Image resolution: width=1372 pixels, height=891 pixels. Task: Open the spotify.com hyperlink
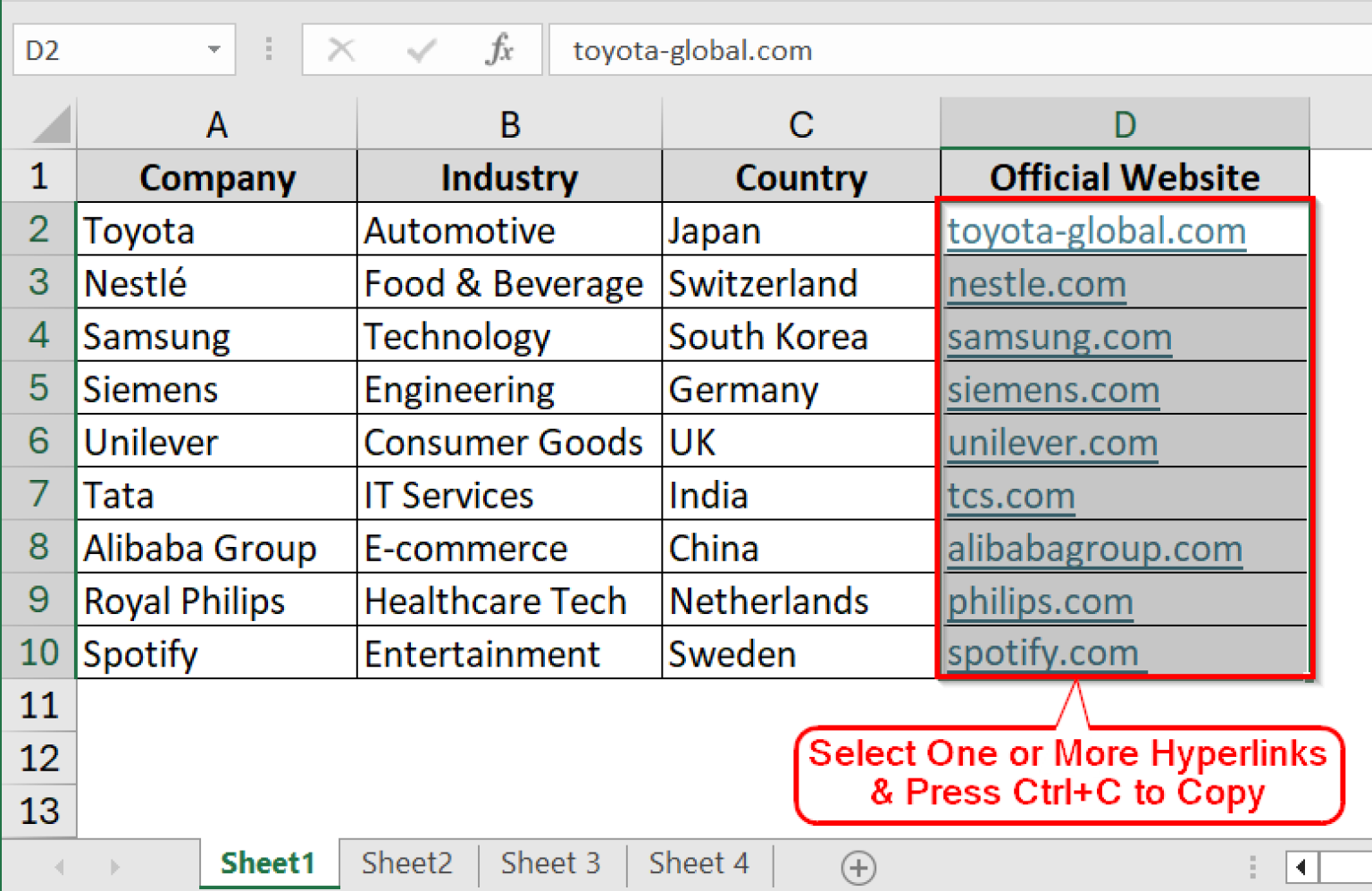[1043, 652]
